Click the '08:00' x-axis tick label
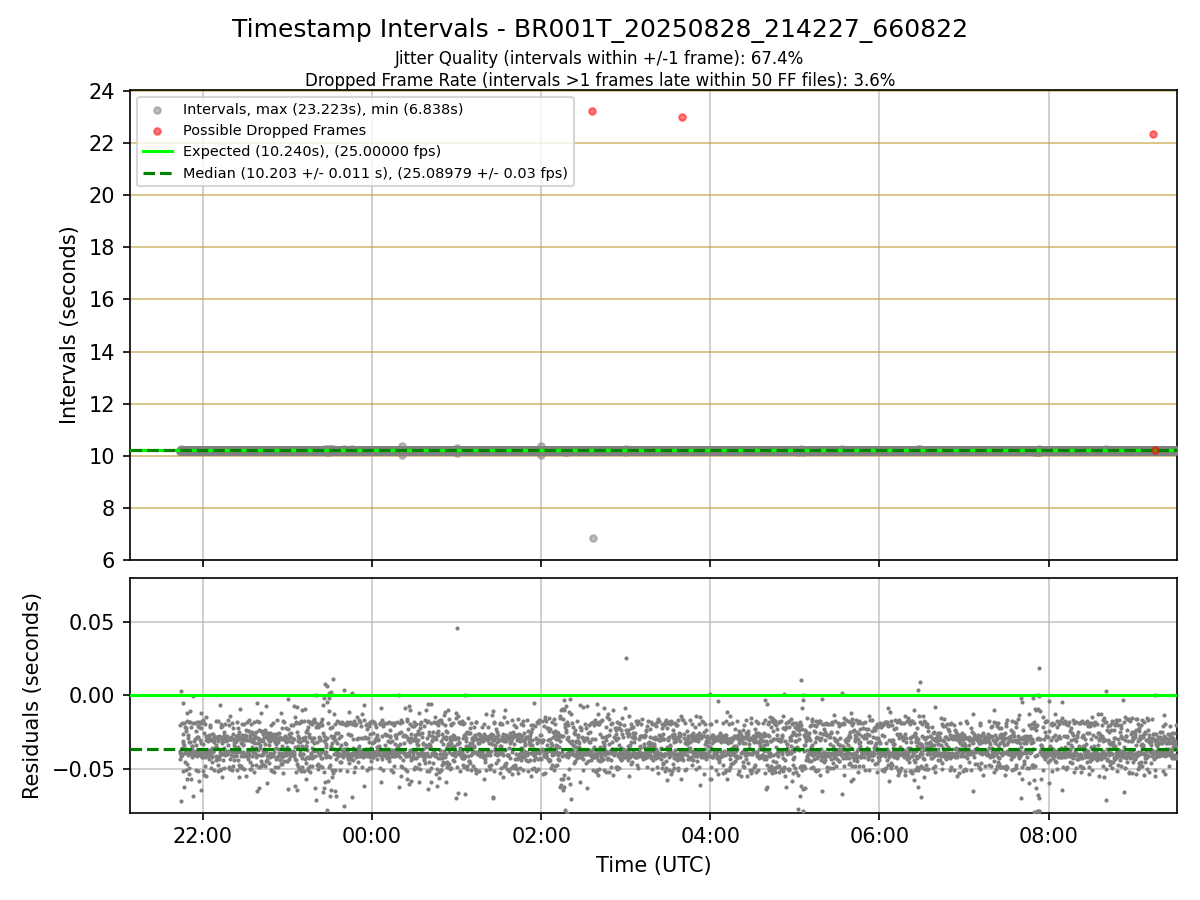Screen dimensions: 1200x900 pos(1048,836)
